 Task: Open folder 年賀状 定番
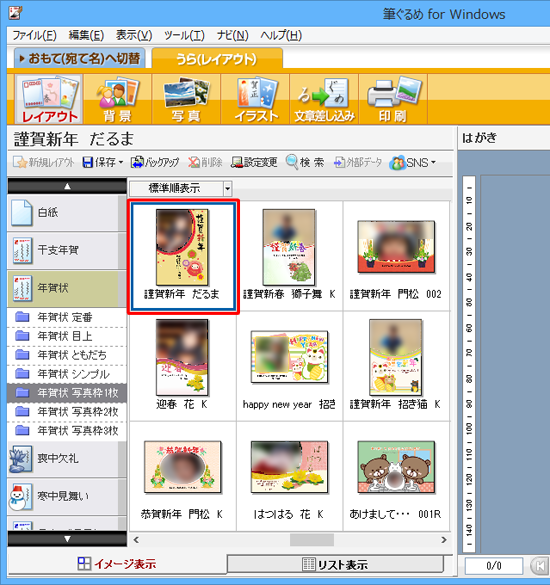point(67,317)
